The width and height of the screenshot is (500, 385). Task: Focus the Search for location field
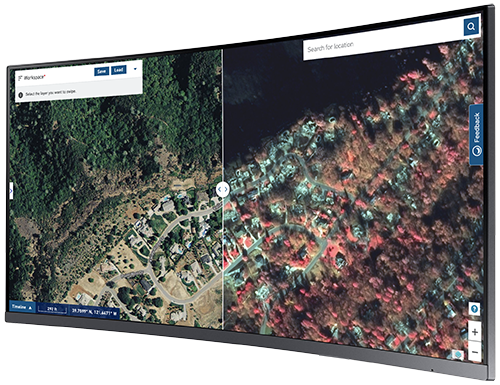[x=383, y=42]
